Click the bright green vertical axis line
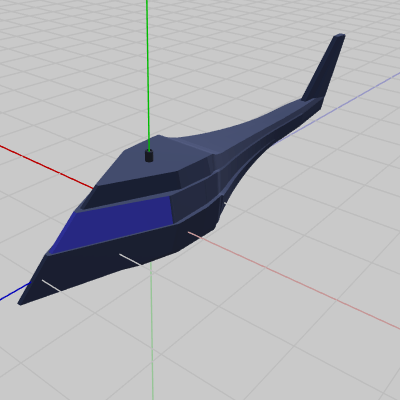 [x=148, y=75]
